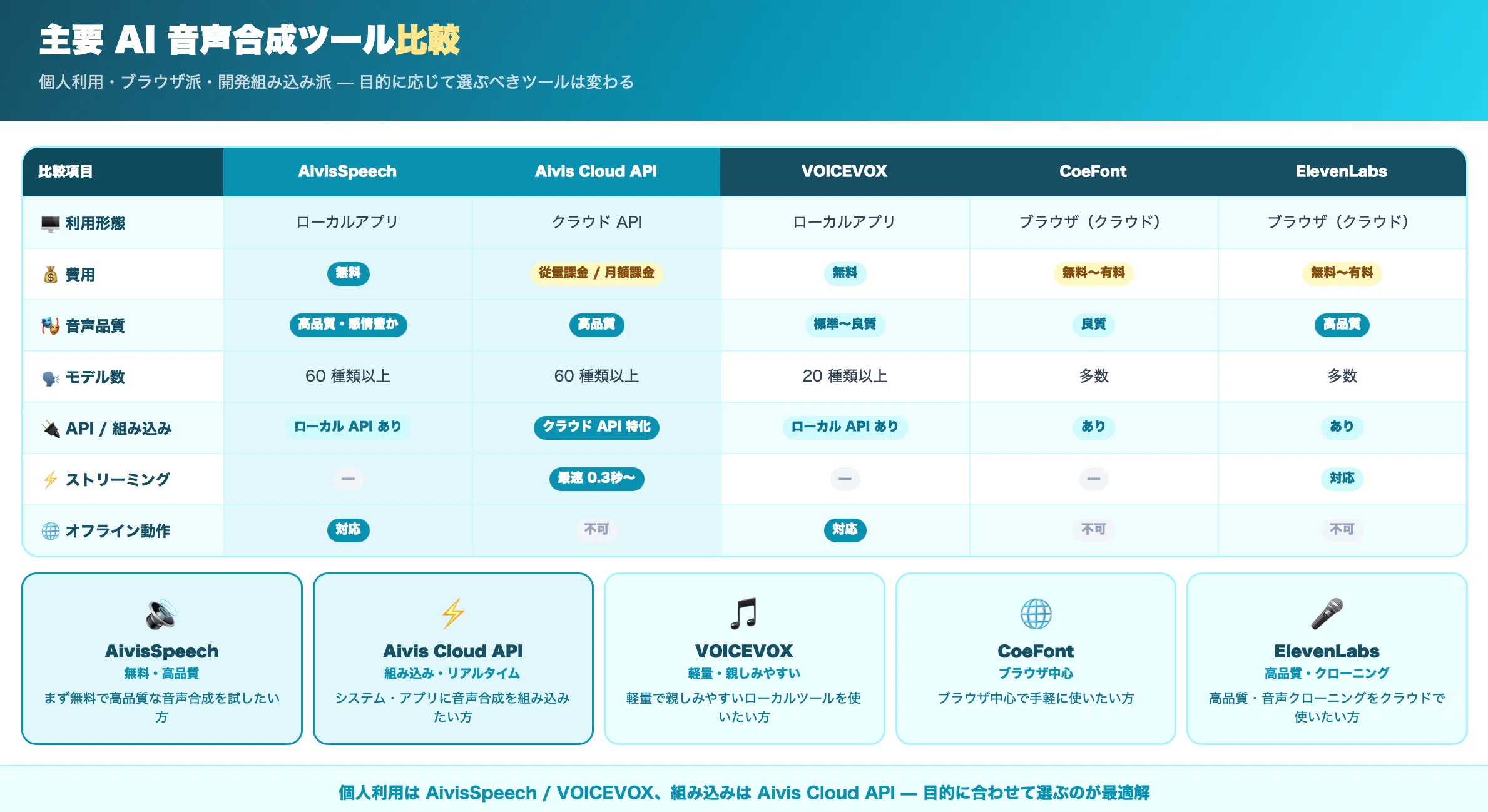1488x812 pixels.
Task: Click CoeFont's streaming dash badge
Action: coord(1093,479)
